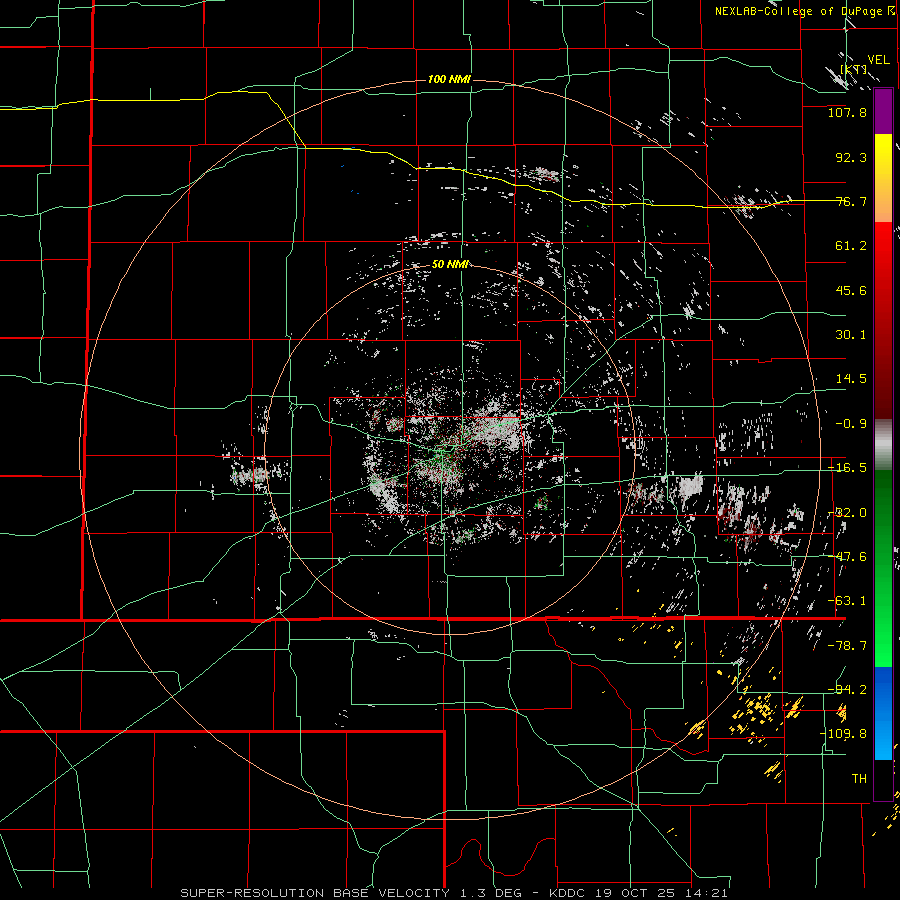Select the 61.2 value on the velocity scale
The height and width of the screenshot is (900, 900).
(x=851, y=246)
